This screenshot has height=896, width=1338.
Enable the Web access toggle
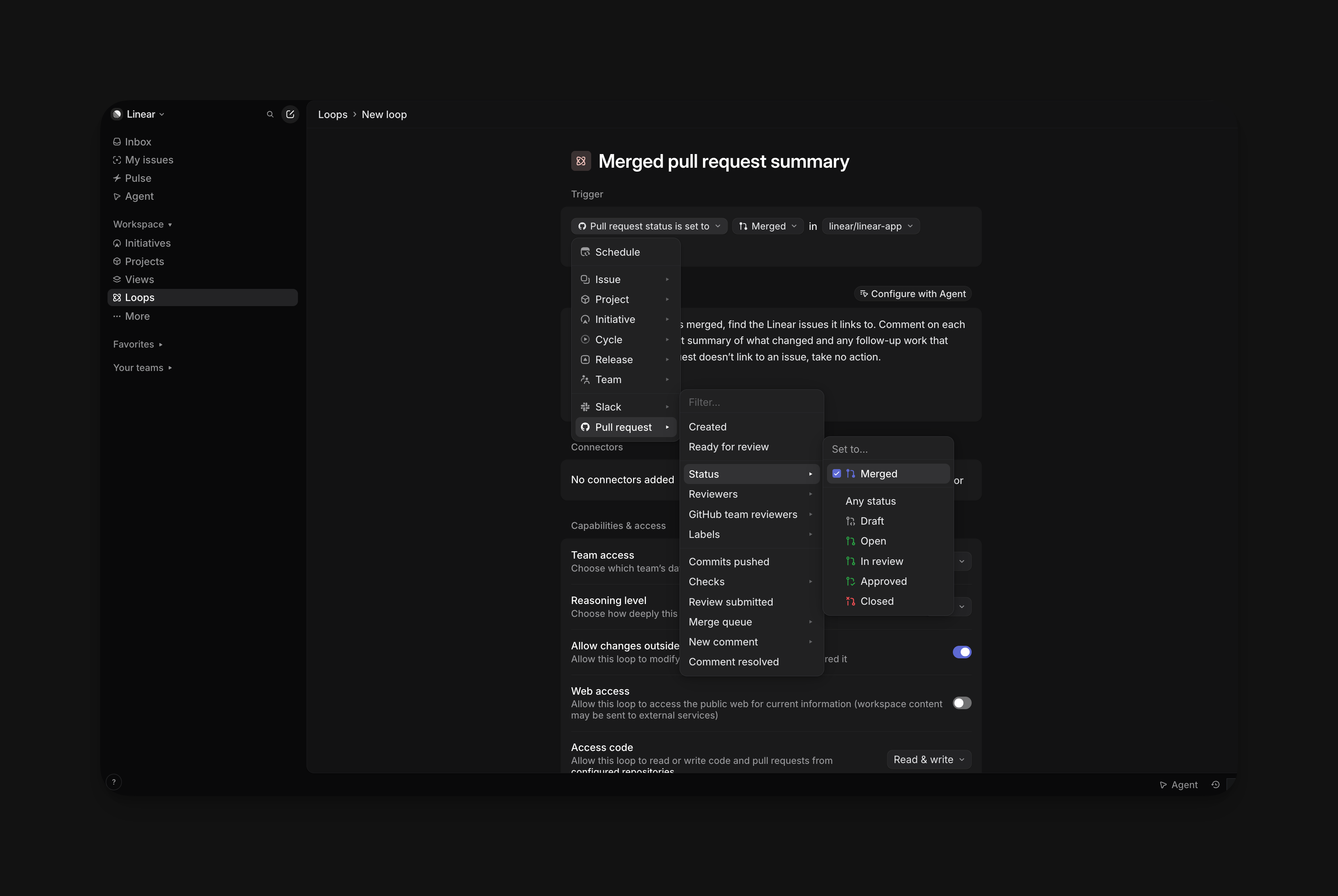pos(961,703)
